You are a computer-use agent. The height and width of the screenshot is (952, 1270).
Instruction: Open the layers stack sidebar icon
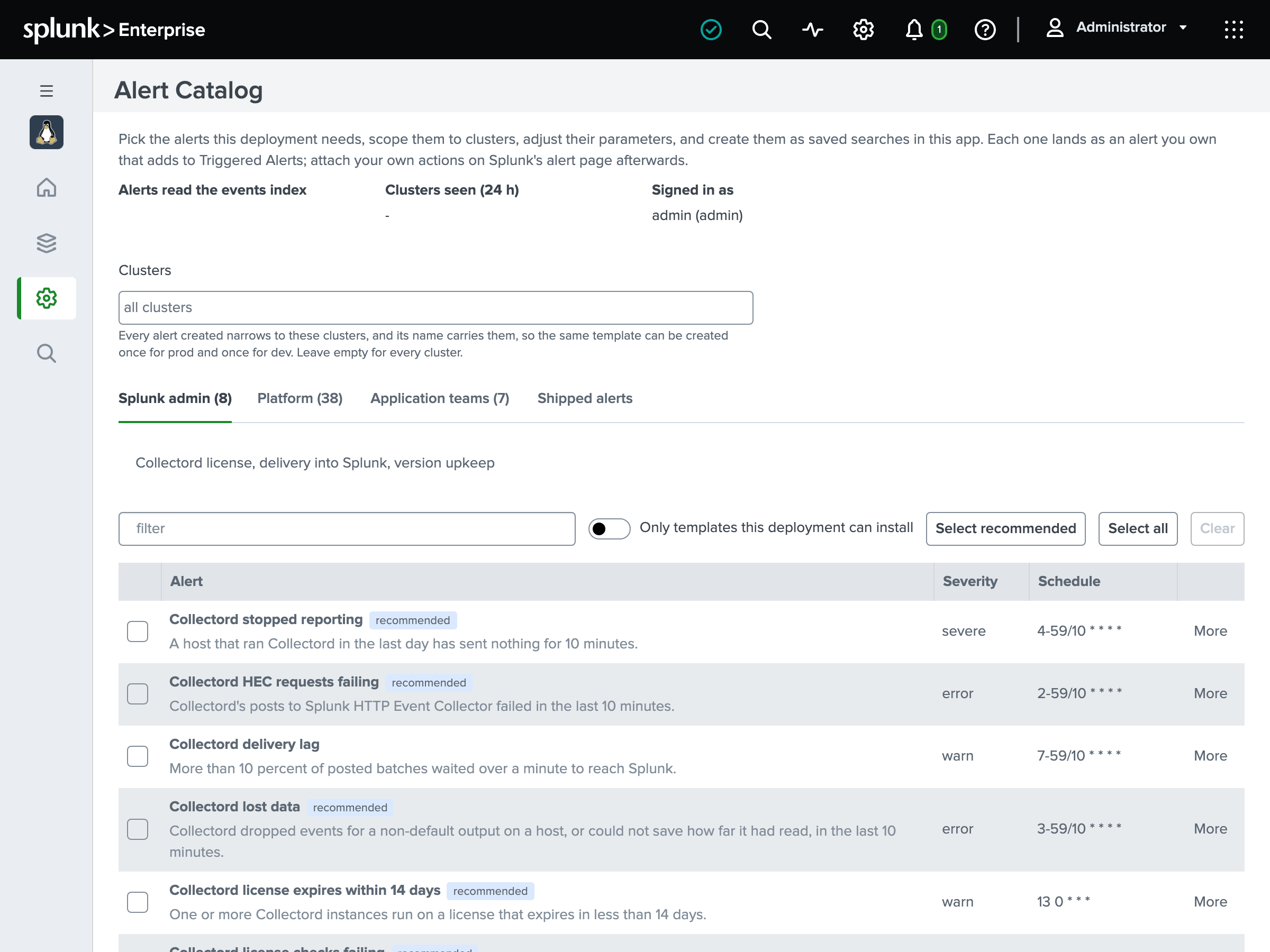pyautogui.click(x=47, y=243)
